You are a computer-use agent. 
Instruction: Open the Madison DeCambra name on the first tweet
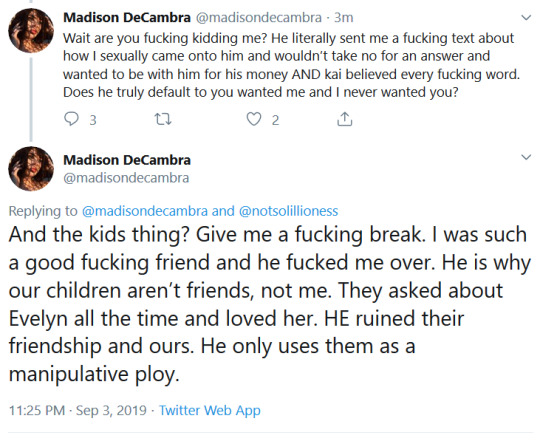tap(127, 18)
